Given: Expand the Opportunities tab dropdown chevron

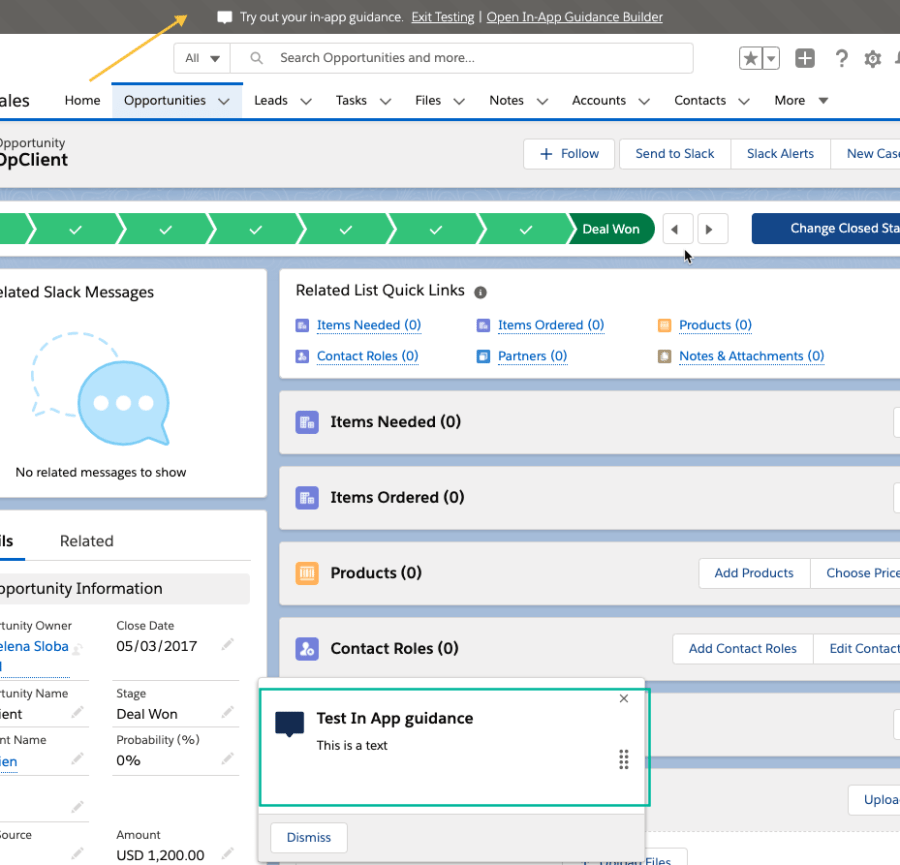Looking at the screenshot, I should pos(224,101).
